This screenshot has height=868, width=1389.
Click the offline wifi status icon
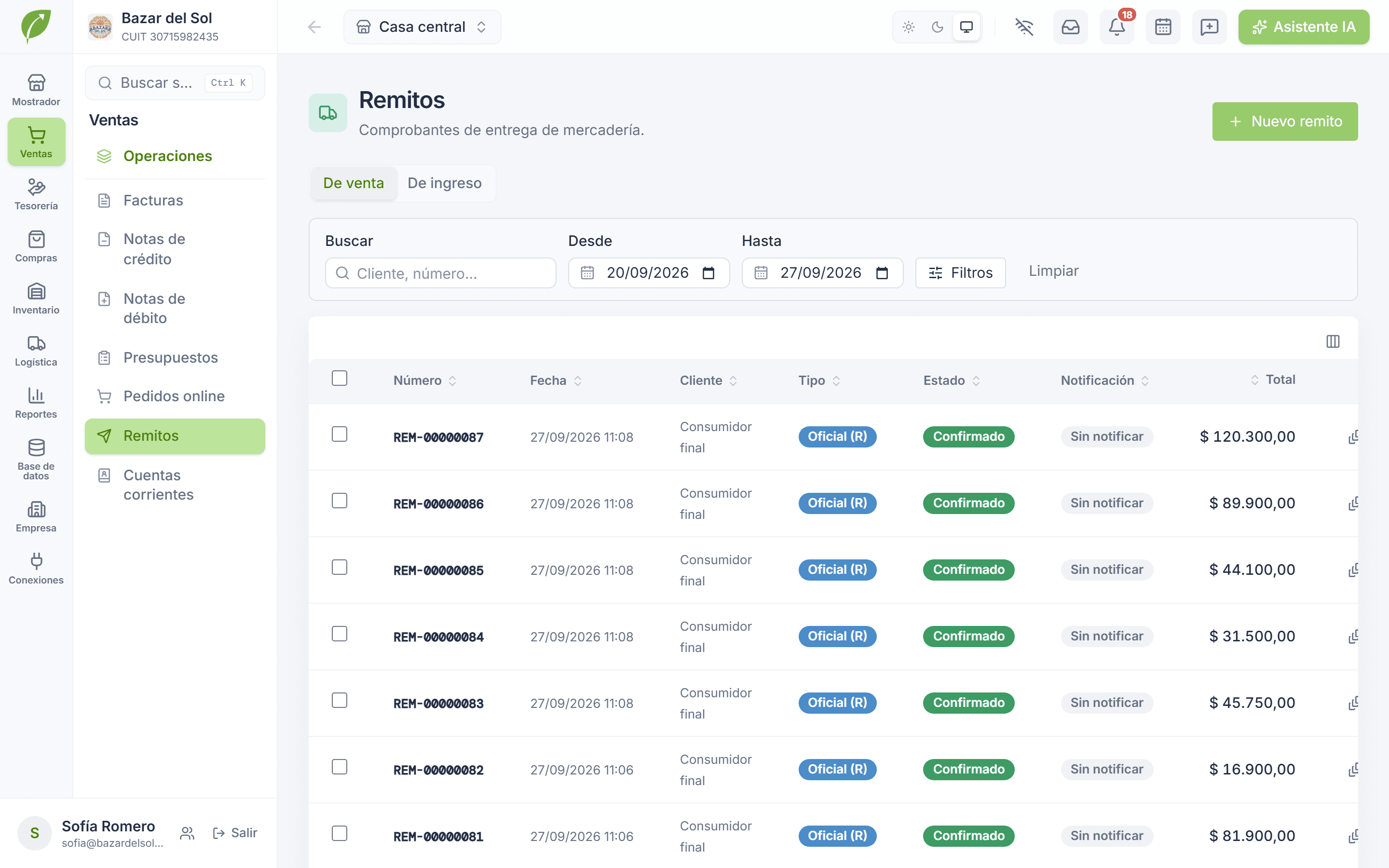[x=1024, y=27]
